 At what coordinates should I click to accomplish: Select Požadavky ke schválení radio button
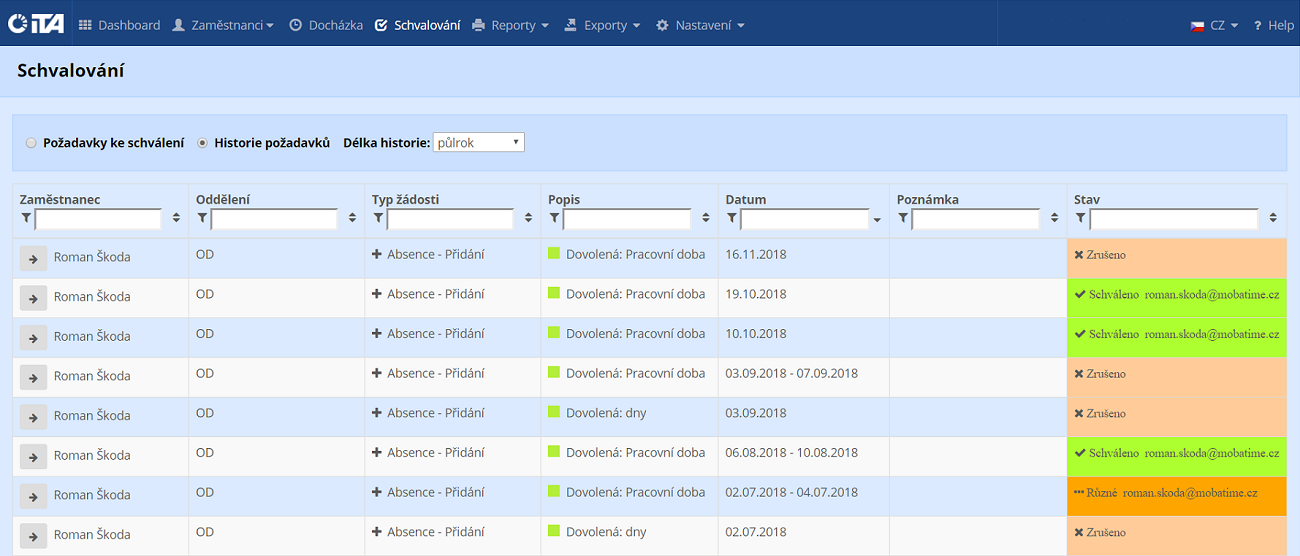pos(31,143)
